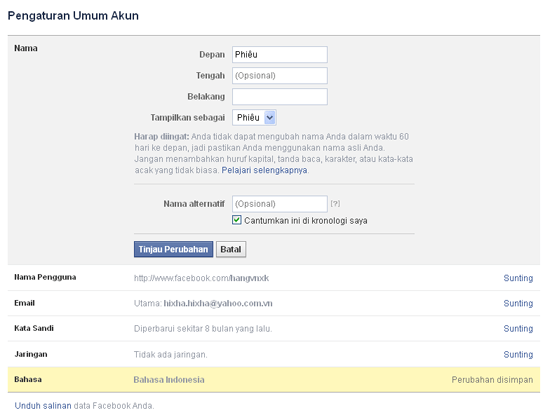Click the text 'Tidak ada jaringan.'
Screen dimensions: 550x415
tap(170, 354)
